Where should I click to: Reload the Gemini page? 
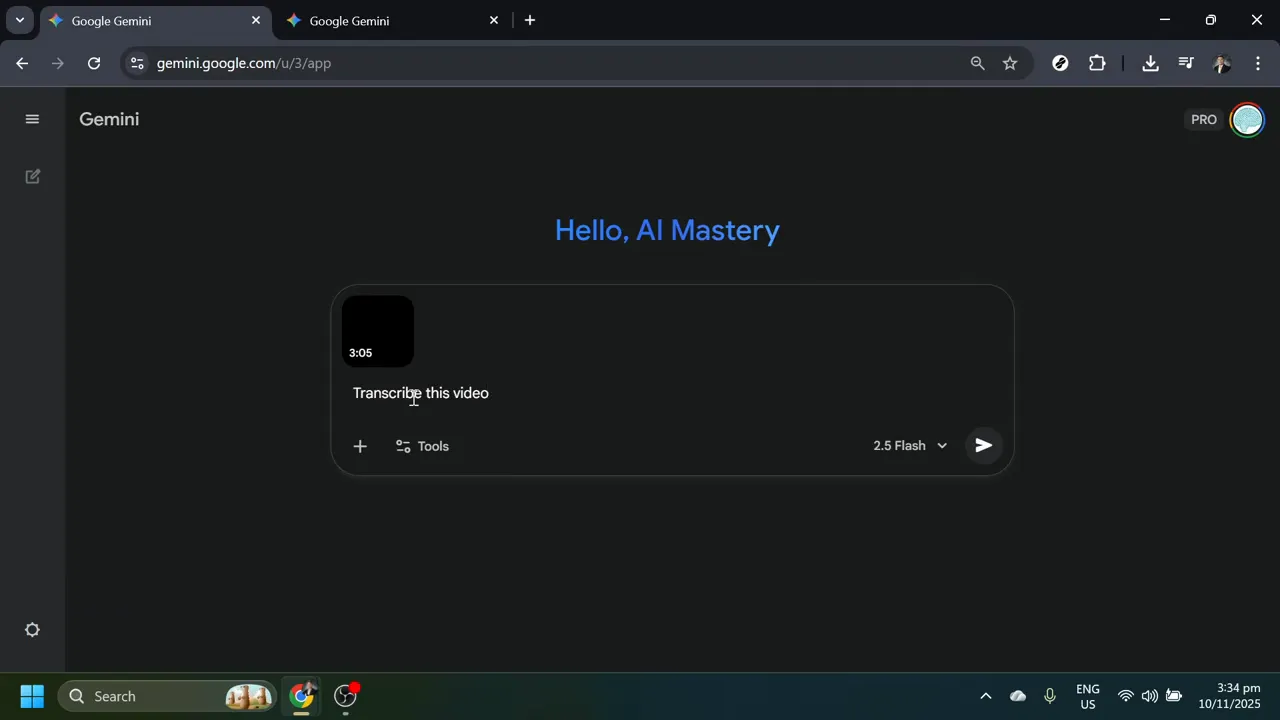pos(94,63)
